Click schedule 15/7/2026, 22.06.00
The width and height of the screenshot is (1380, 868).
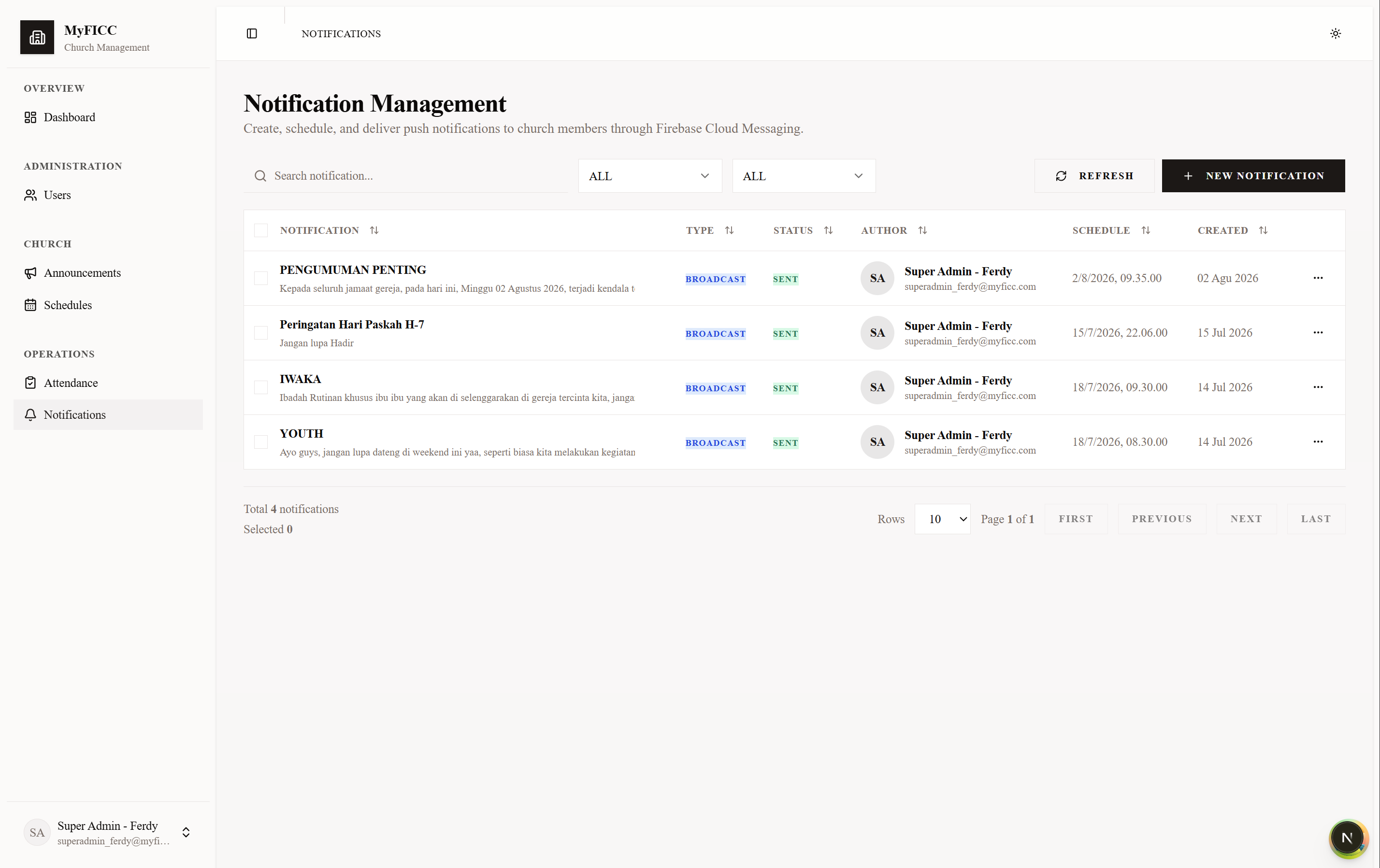[x=1119, y=333]
